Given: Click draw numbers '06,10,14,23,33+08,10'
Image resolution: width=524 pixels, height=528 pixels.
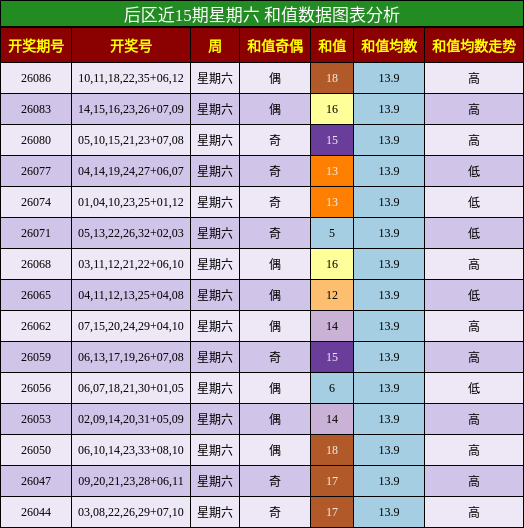Looking at the screenshot, I should tap(131, 450).
